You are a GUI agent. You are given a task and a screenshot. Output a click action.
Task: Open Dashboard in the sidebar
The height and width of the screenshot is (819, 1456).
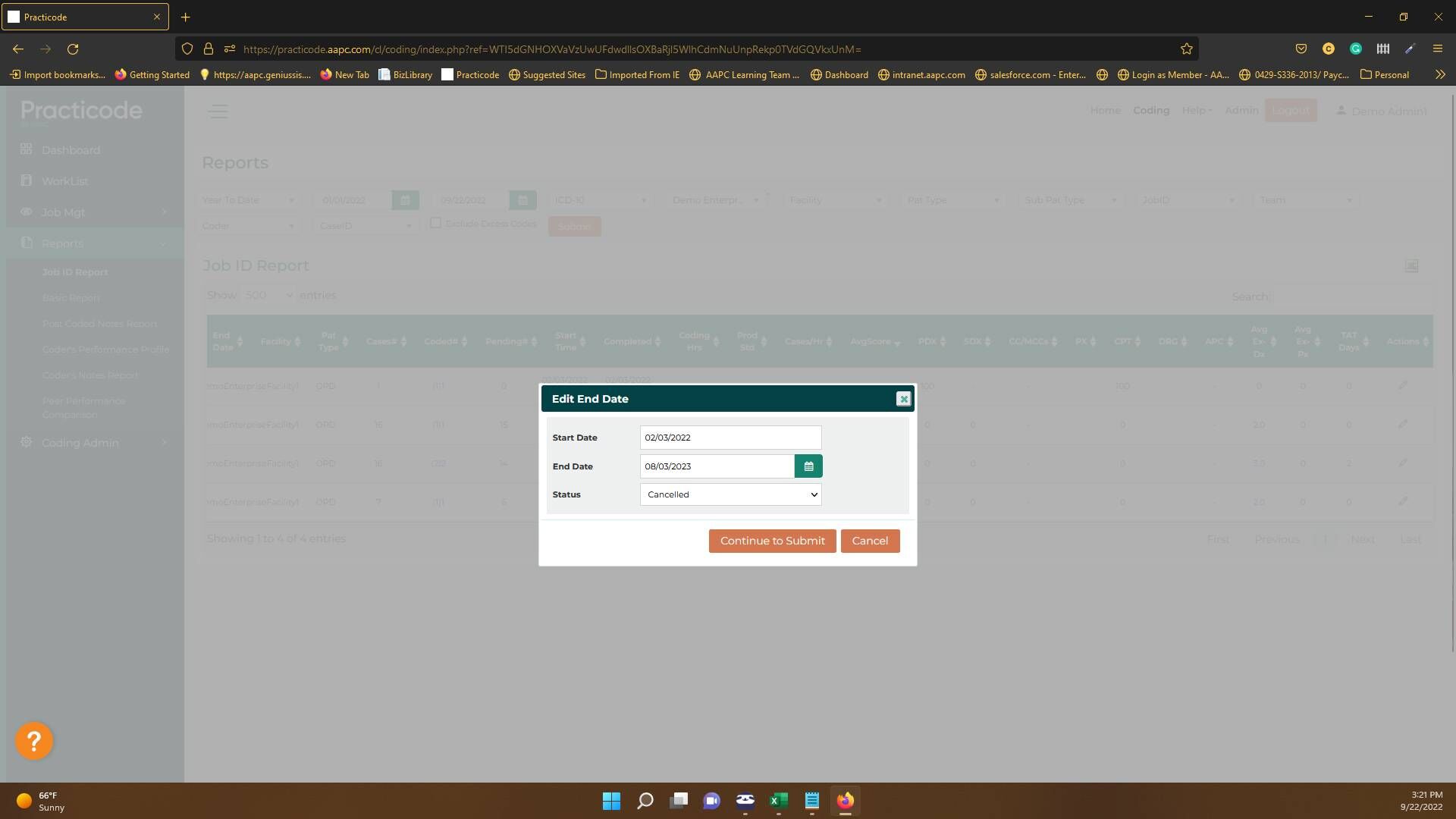pyautogui.click(x=71, y=150)
